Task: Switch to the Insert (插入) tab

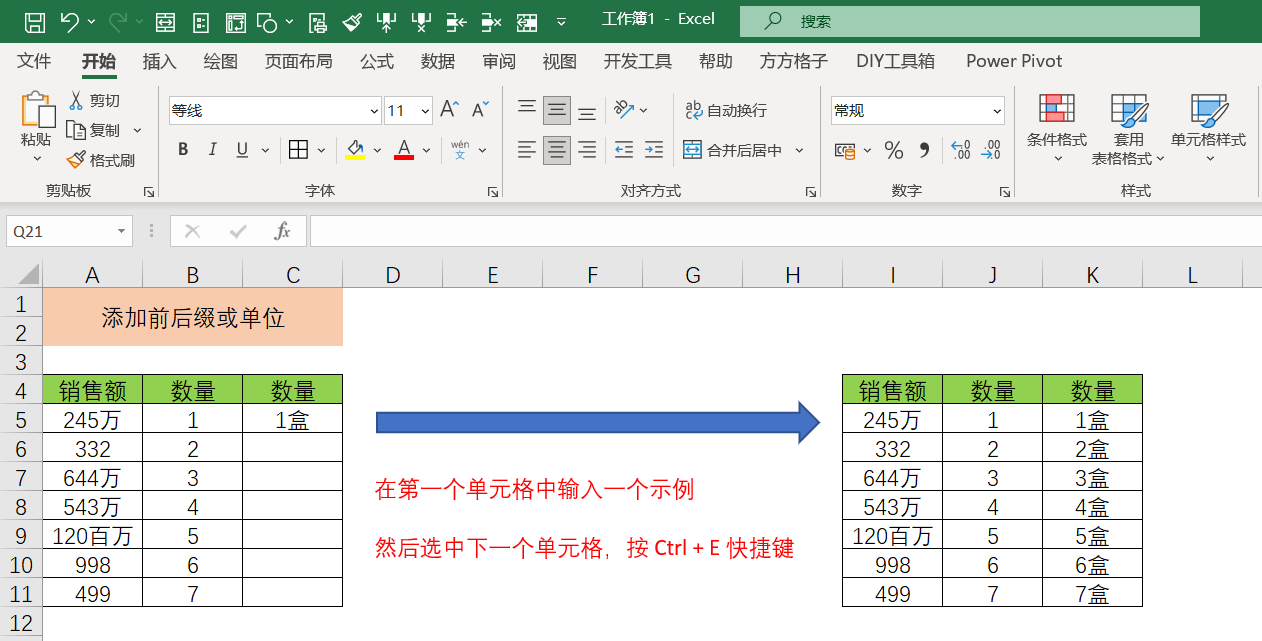Action: 159,61
